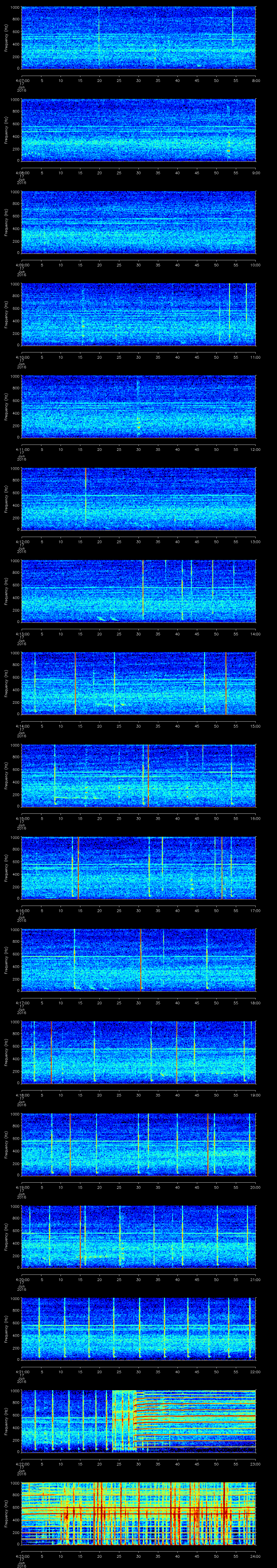Select the "13:00" end time label
The height and width of the screenshot is (1568, 277).
coord(255,542)
